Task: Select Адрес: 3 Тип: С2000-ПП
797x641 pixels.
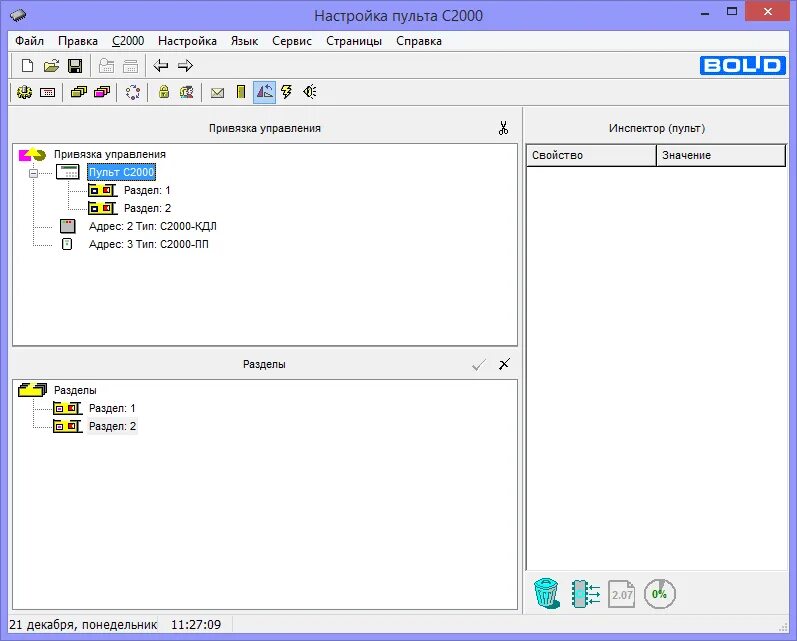Action: (148, 244)
